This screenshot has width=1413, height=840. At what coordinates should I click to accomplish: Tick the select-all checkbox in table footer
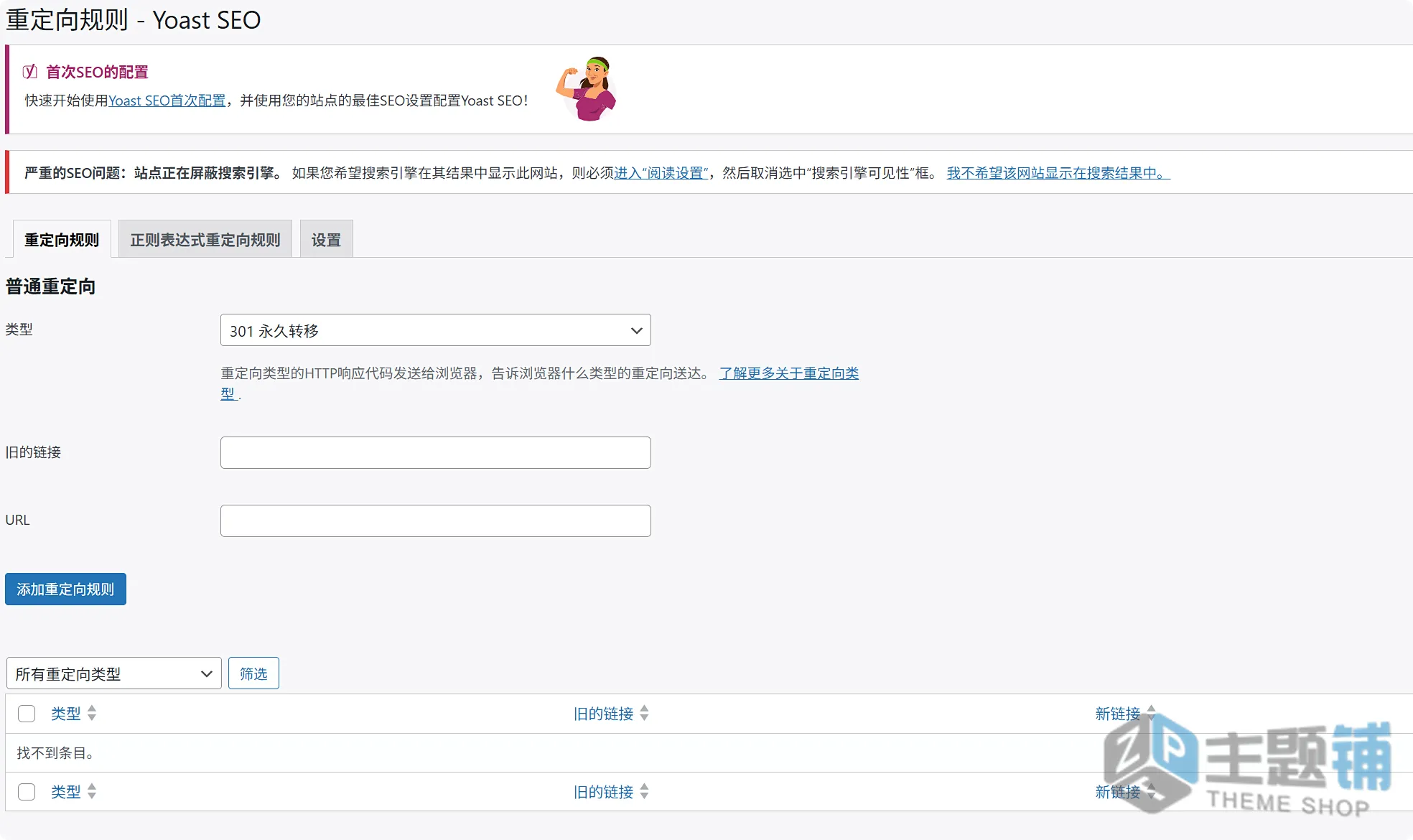[27, 792]
